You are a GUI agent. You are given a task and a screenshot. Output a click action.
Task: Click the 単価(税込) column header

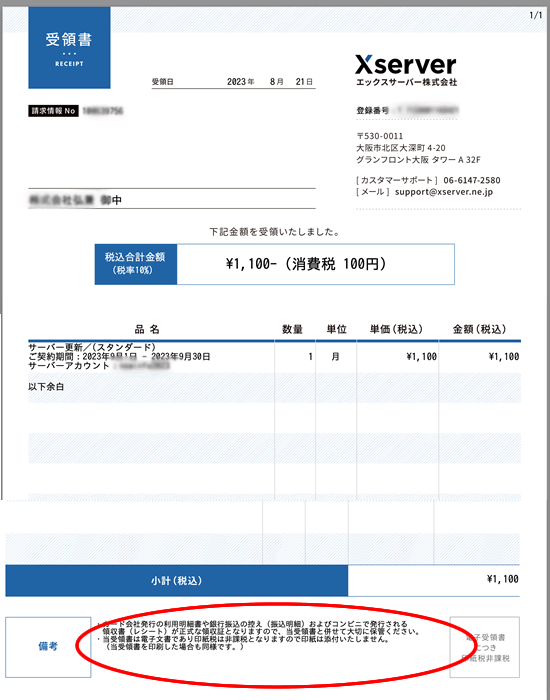(396, 329)
